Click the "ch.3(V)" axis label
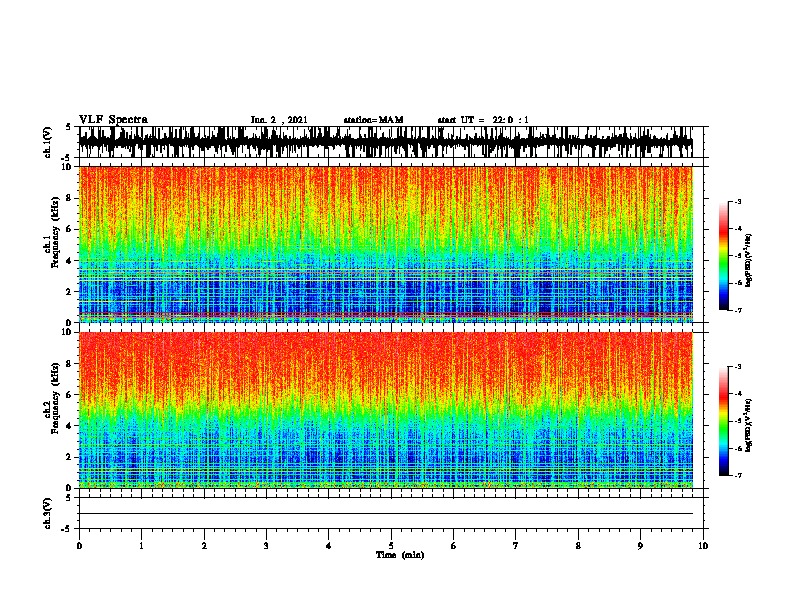792x612 pixels. [48, 513]
